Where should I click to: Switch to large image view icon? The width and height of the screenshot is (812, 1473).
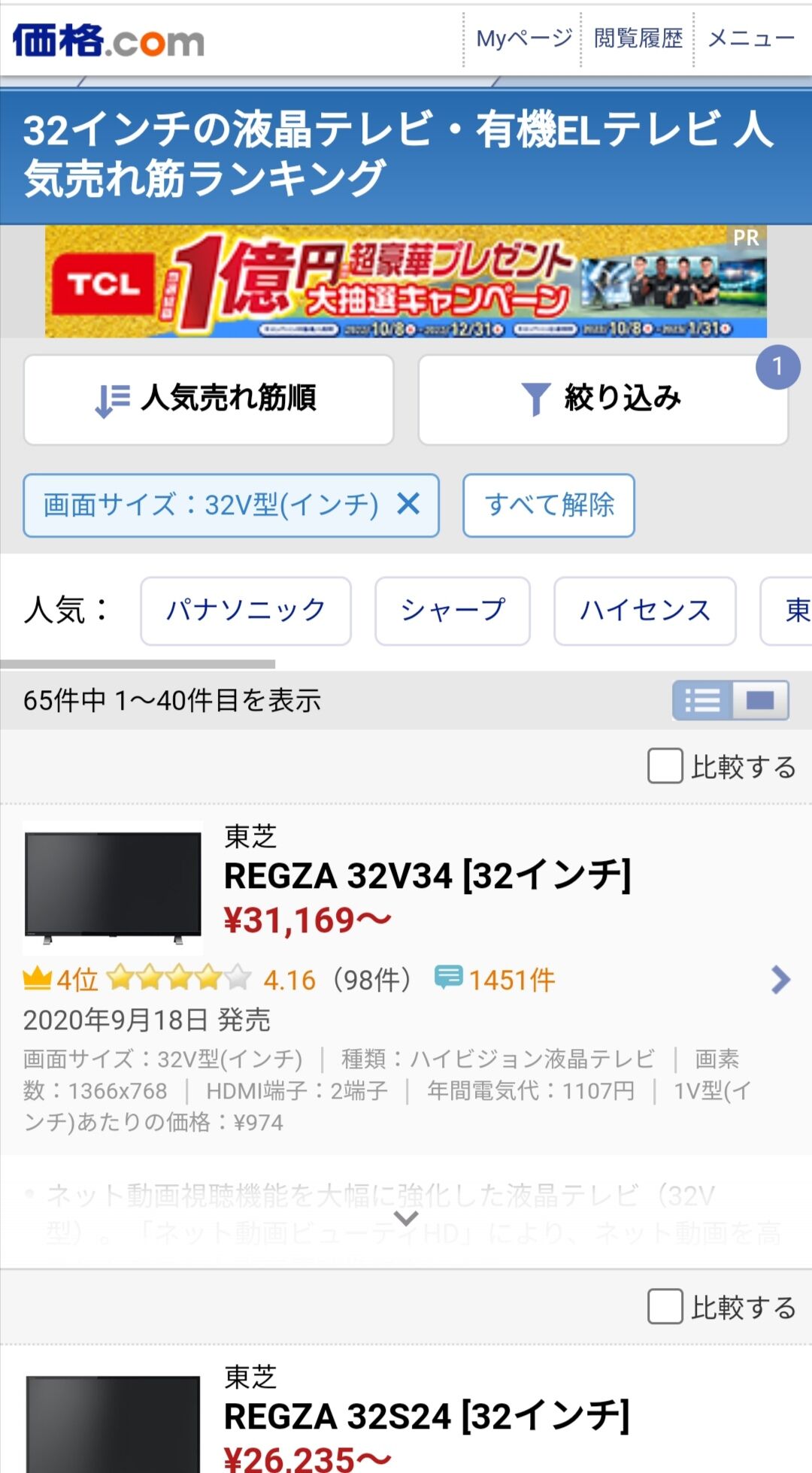click(760, 701)
